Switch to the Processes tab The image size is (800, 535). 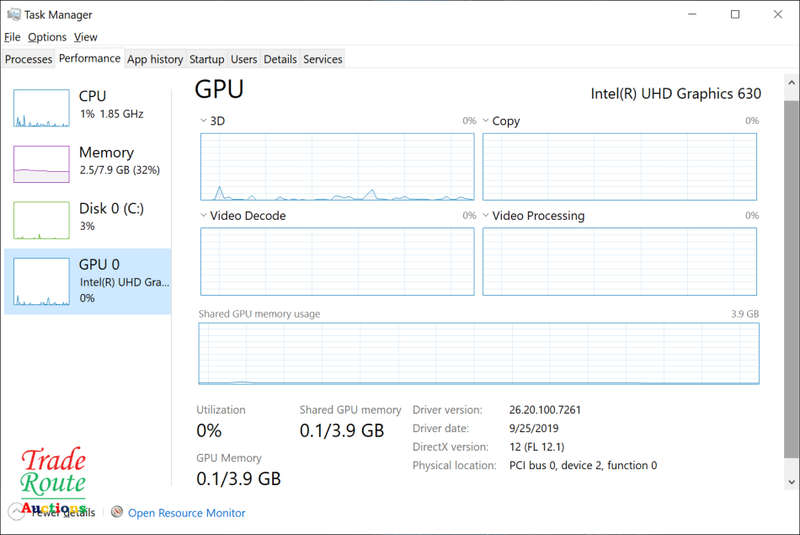tap(28, 59)
